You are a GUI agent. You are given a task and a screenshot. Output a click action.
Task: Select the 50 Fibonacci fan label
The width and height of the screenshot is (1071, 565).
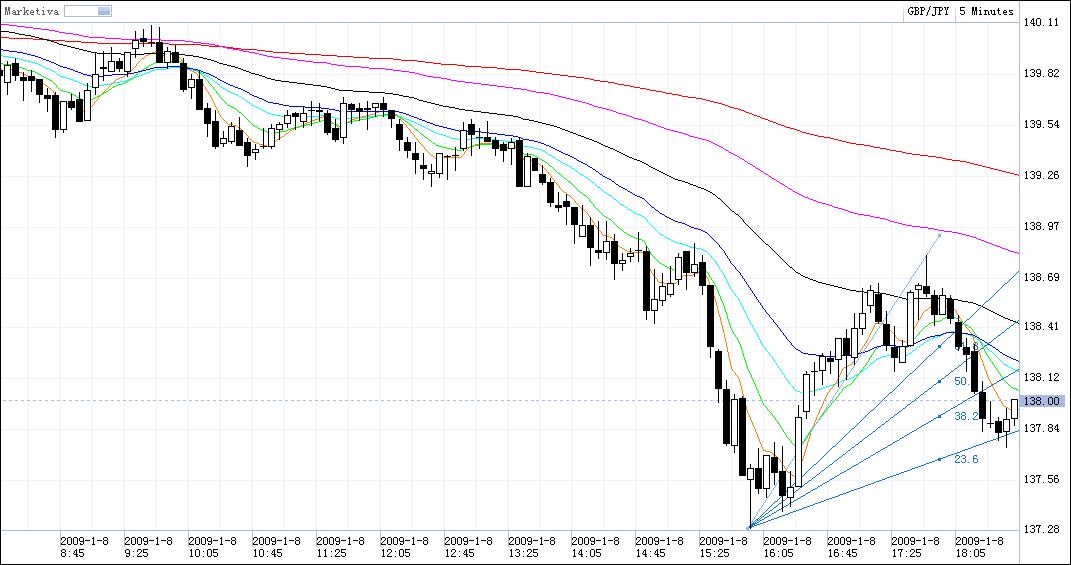click(962, 381)
